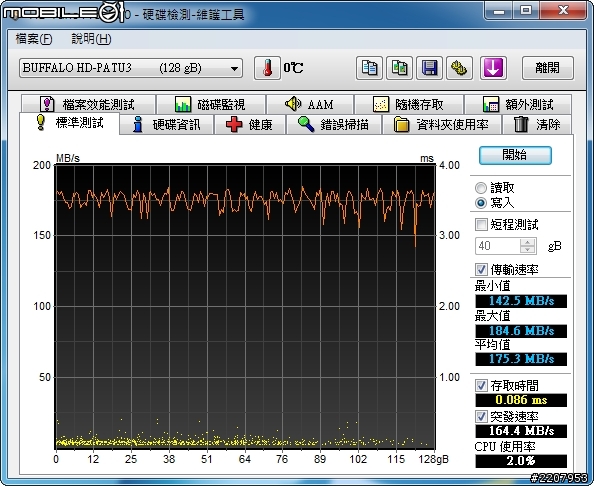The width and height of the screenshot is (594, 486).
Task: Decrease short test size with down arrow
Action: pos(527,250)
